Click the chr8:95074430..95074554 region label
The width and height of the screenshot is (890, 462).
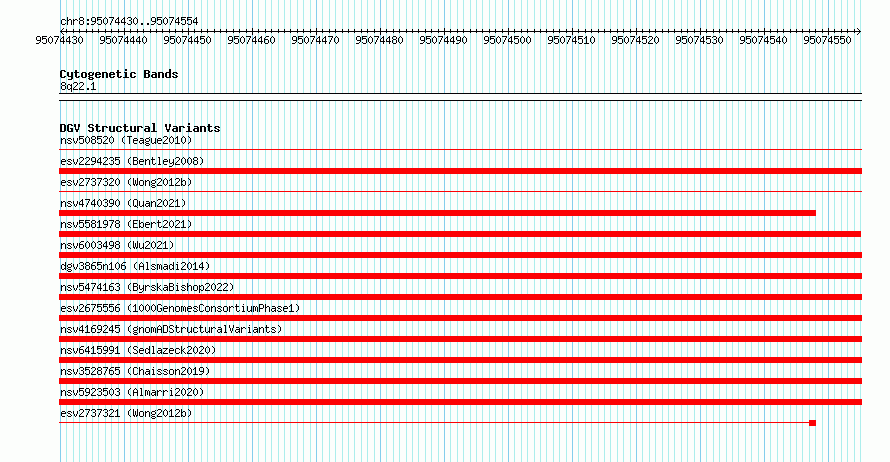129,21
